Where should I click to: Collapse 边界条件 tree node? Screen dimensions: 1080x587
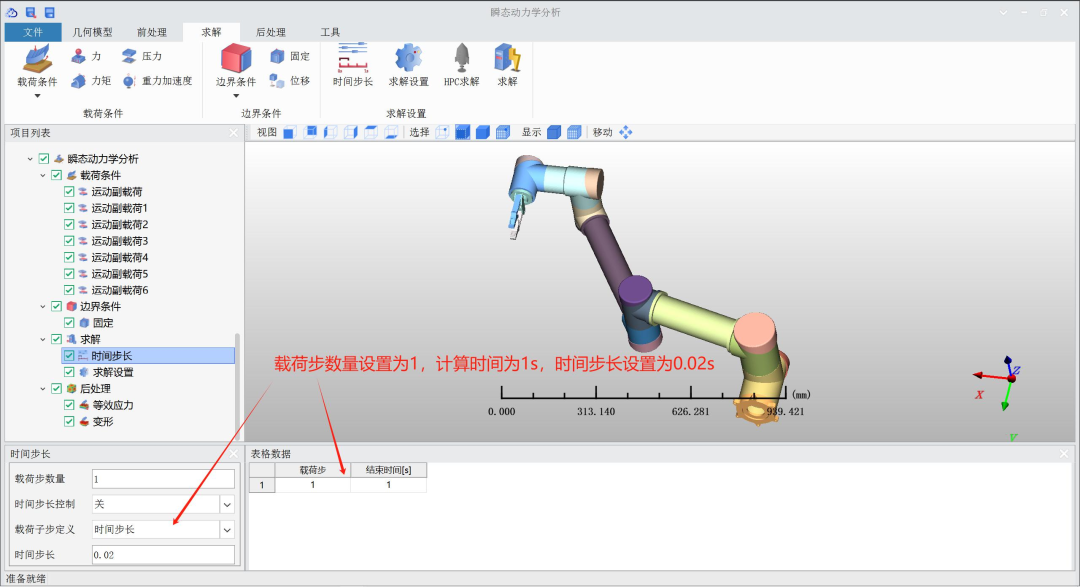tap(43, 307)
